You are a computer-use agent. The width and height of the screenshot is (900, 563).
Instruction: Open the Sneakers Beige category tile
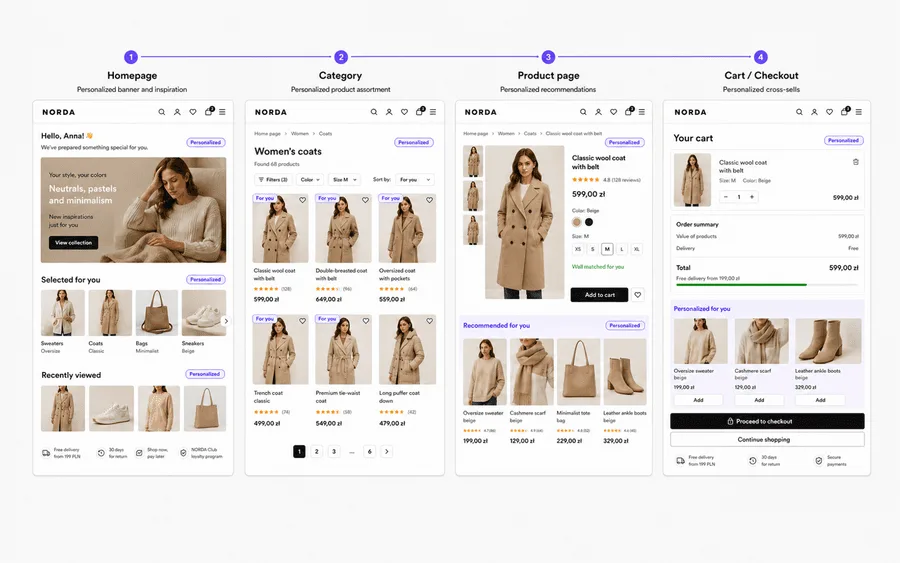(204, 321)
